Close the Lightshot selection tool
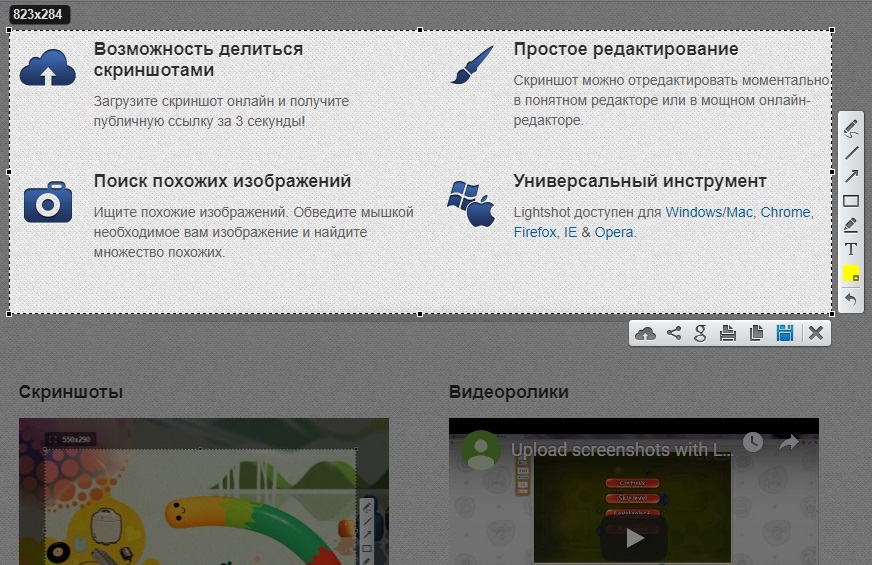 pyautogui.click(x=816, y=333)
